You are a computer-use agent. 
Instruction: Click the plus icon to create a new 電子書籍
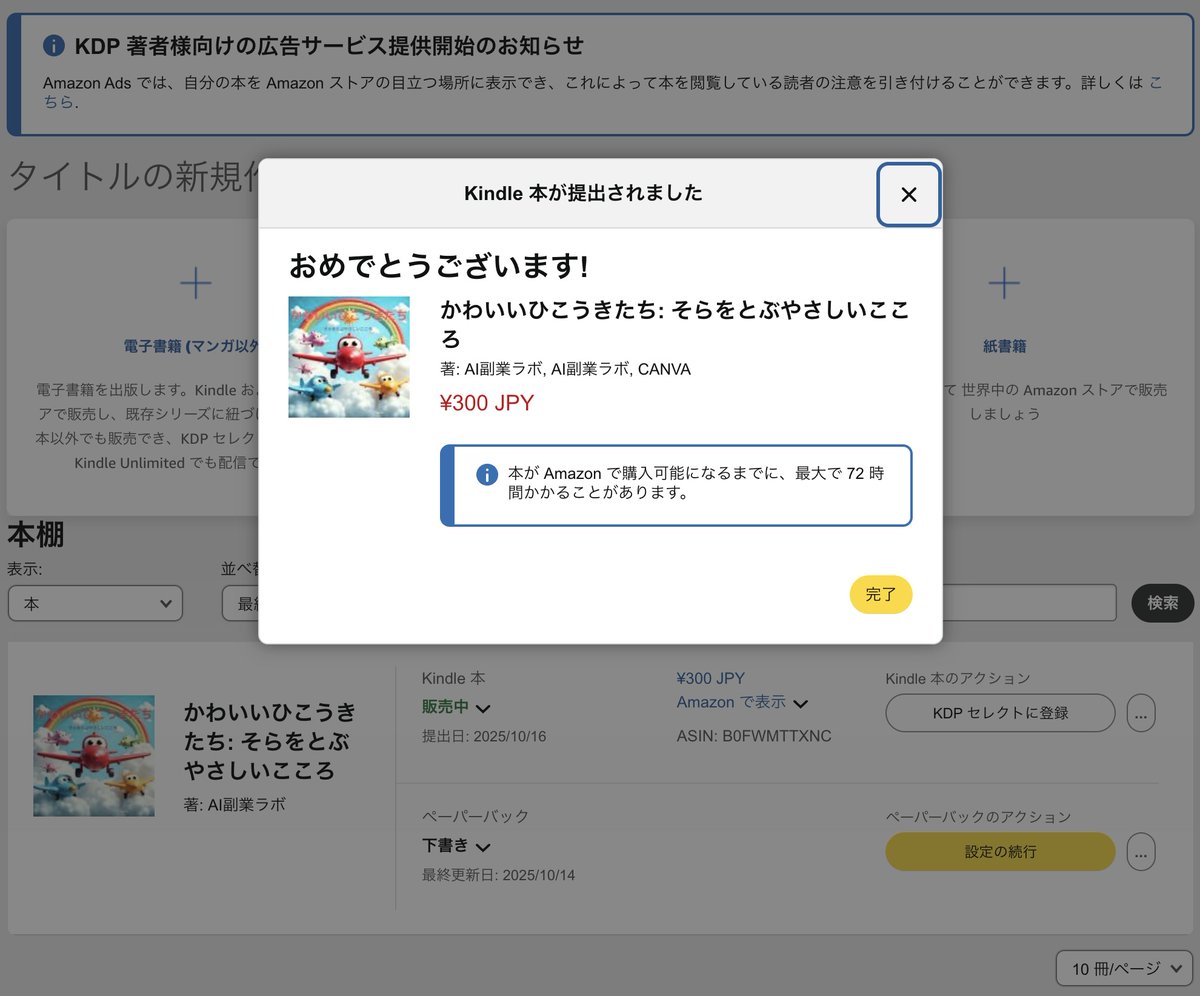[x=196, y=283]
